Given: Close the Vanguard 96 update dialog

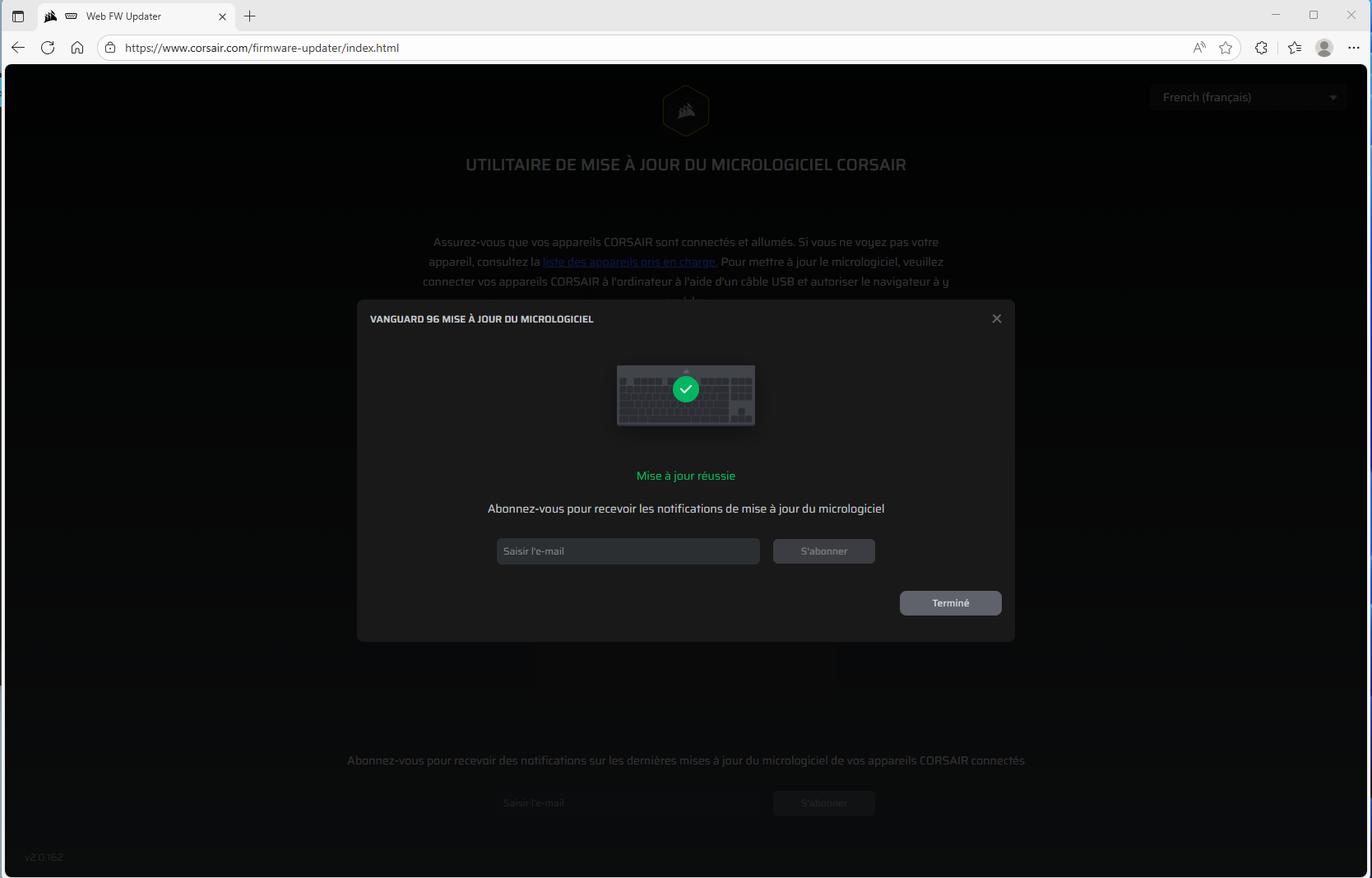Looking at the screenshot, I should click(x=997, y=318).
